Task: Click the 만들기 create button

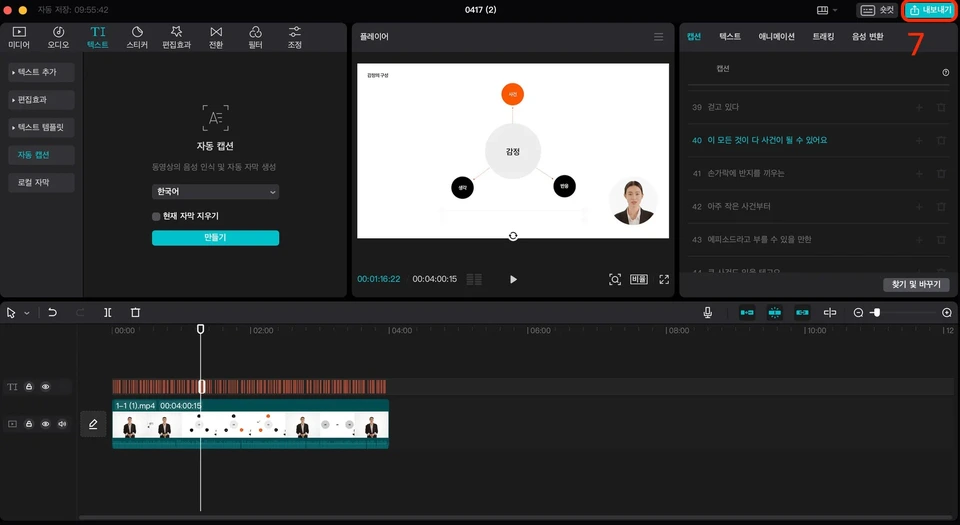Action: (216, 237)
